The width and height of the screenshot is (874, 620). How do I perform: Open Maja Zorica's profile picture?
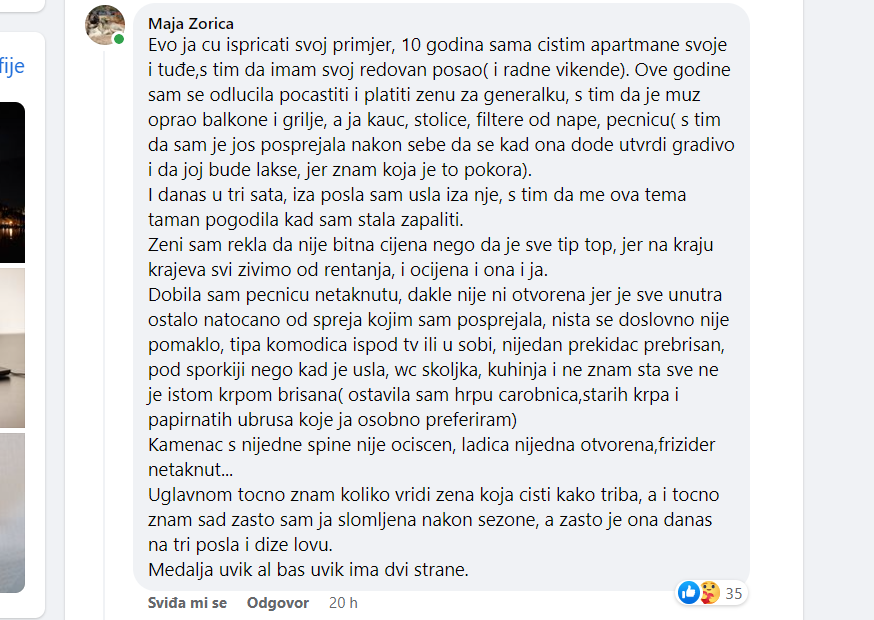(105, 25)
